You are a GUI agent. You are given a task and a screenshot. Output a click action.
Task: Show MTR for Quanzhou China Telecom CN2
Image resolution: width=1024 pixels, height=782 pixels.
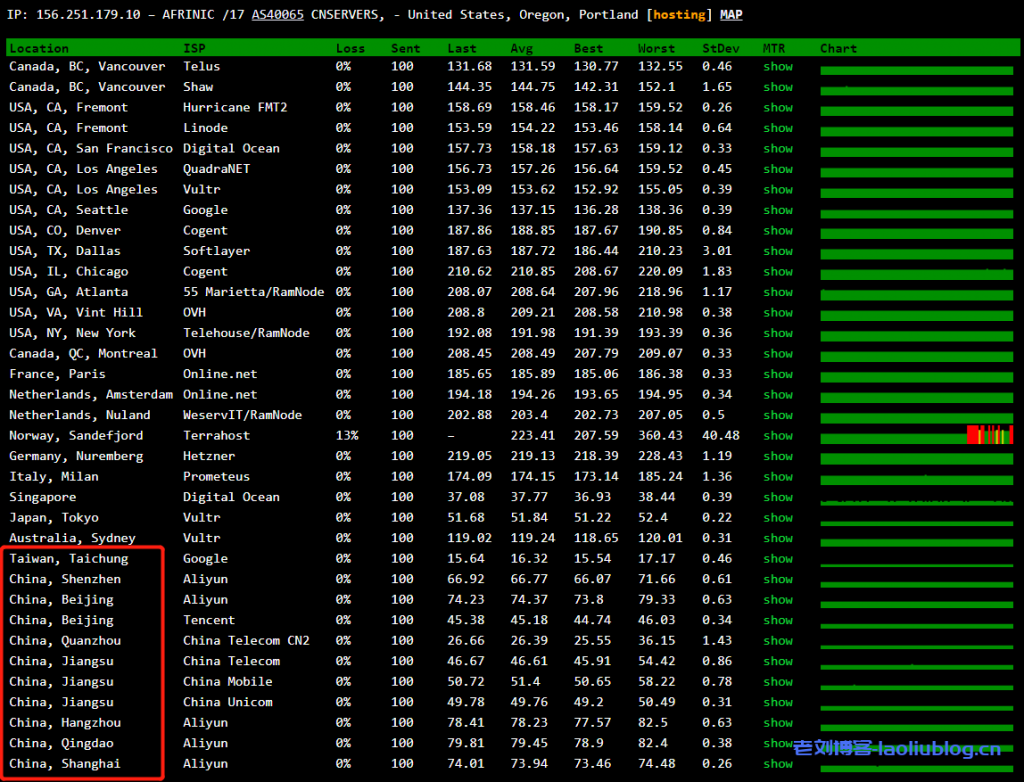tap(777, 641)
